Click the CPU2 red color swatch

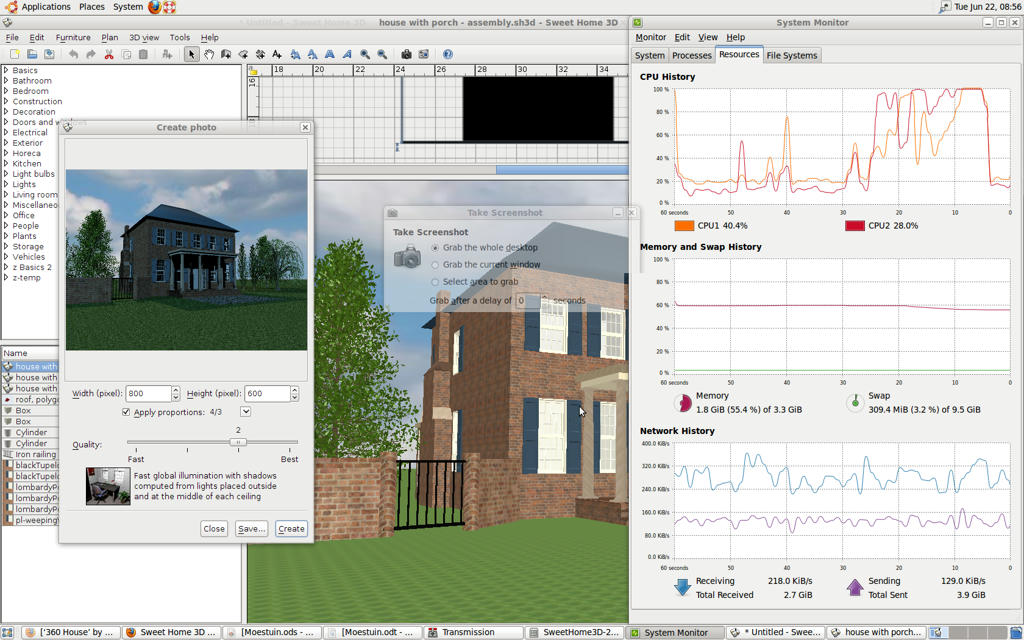[855, 226]
